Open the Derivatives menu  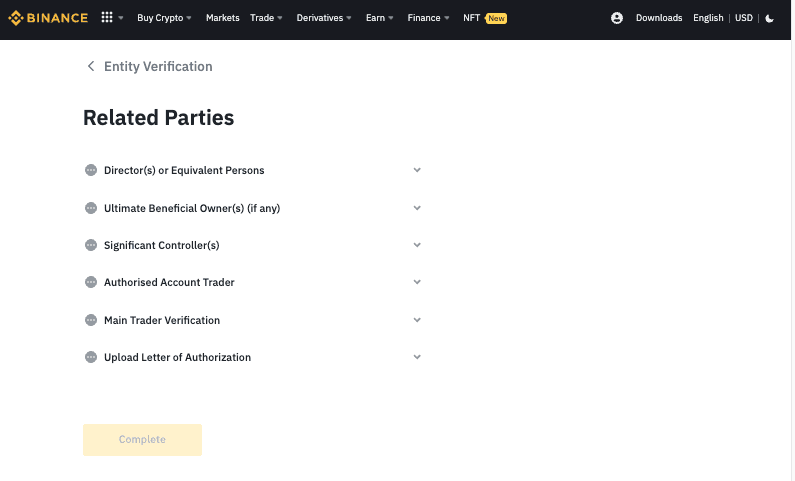(324, 18)
